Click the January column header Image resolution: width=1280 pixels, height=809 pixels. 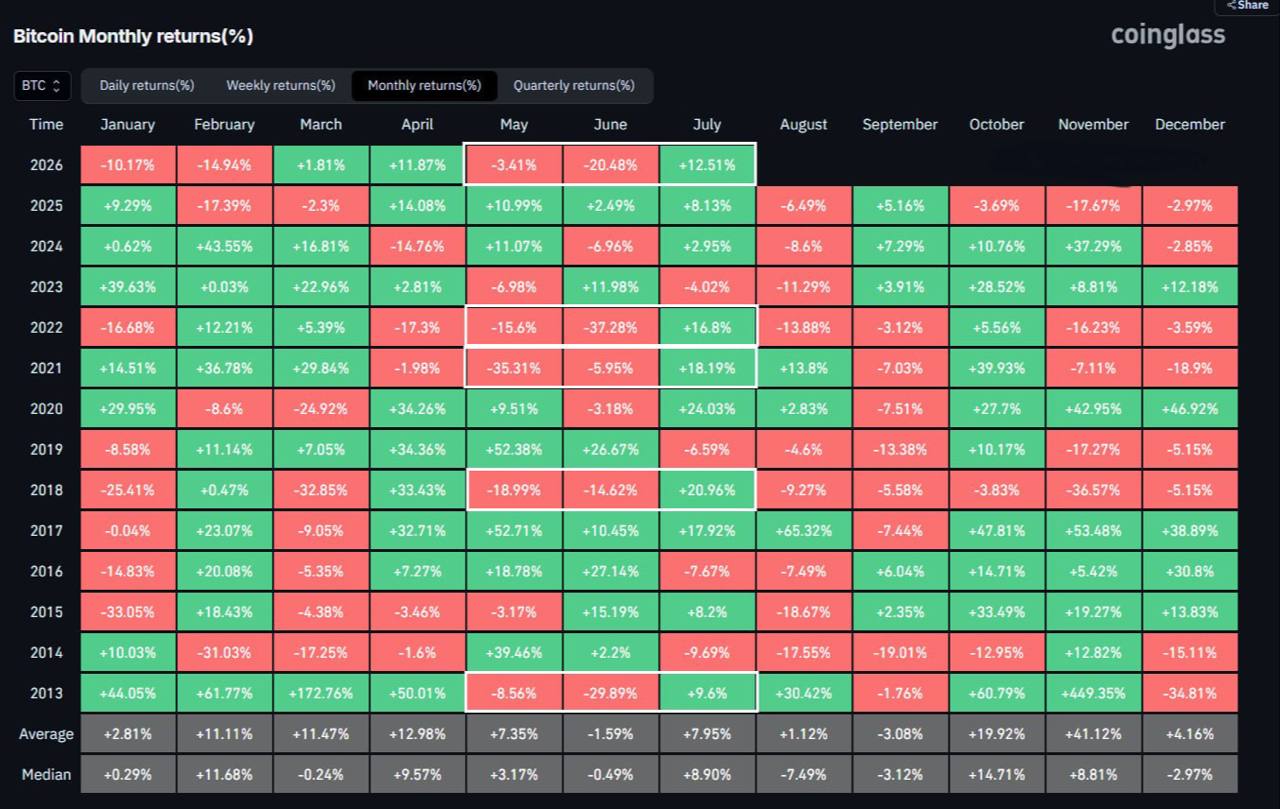pos(128,125)
